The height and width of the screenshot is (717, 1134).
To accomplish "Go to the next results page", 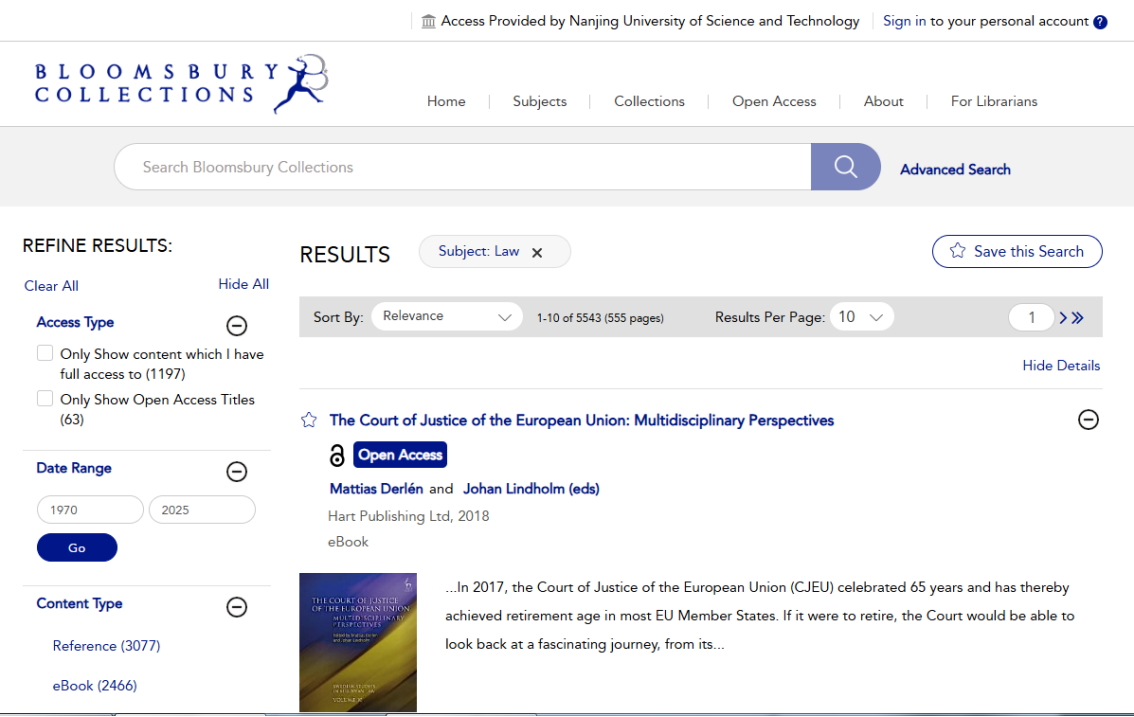I will point(1063,318).
